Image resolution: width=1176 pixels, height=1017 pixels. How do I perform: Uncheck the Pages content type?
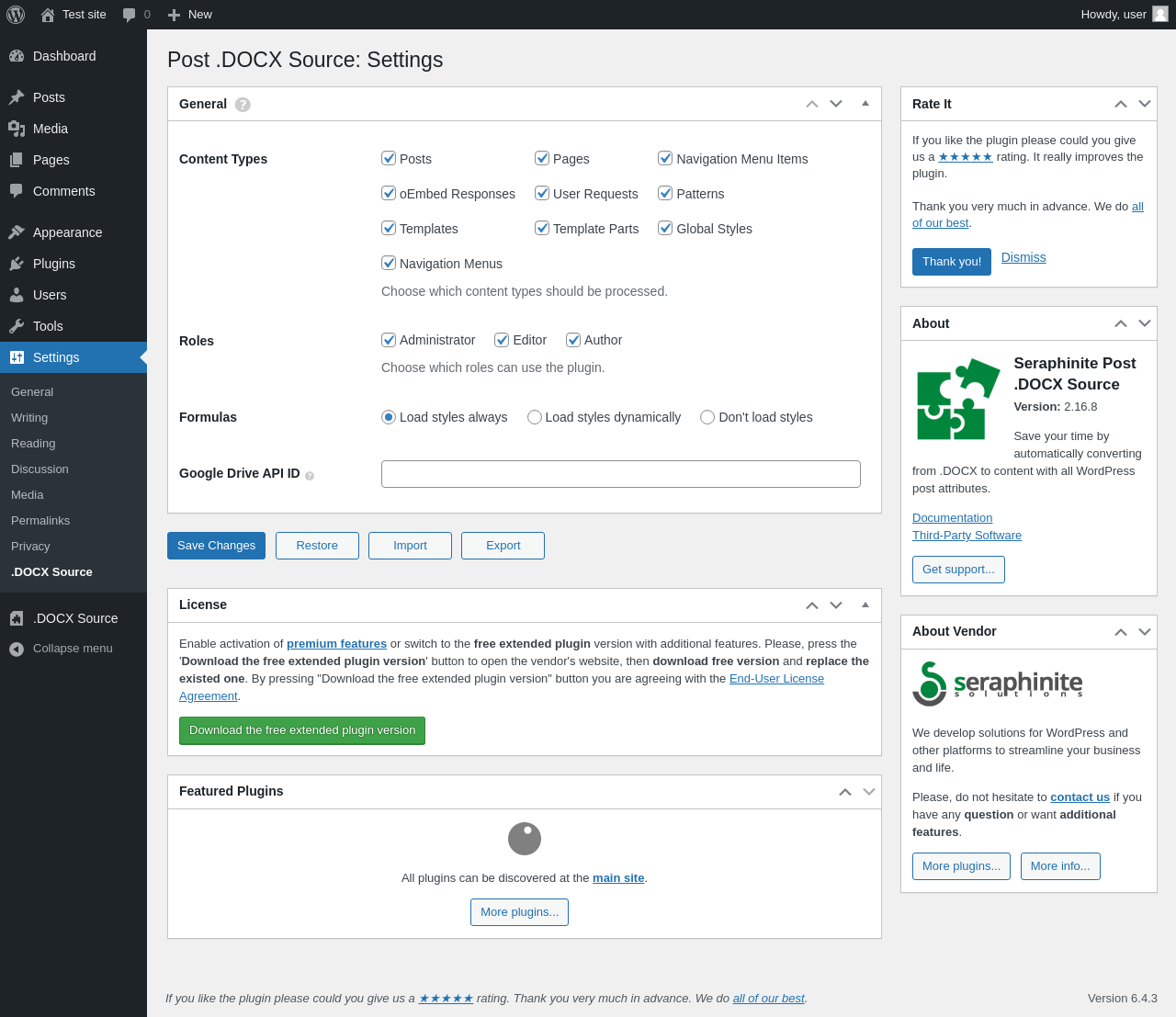click(542, 158)
